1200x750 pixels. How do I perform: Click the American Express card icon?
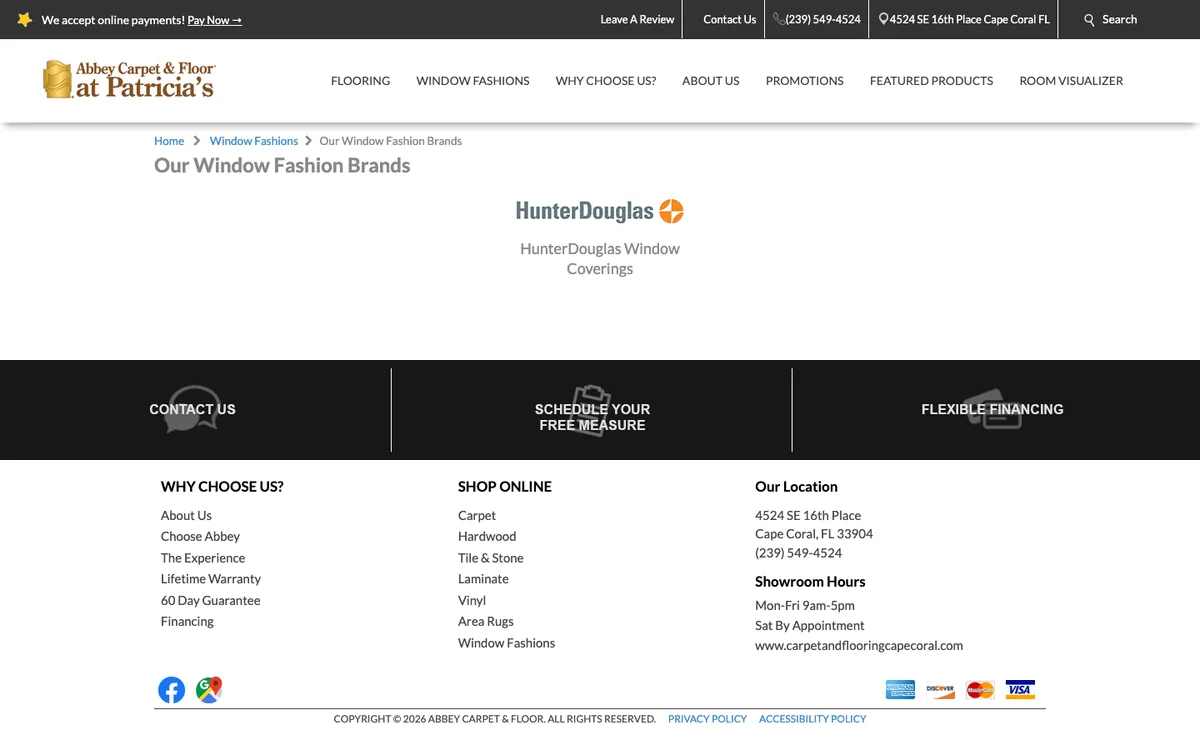(900, 690)
